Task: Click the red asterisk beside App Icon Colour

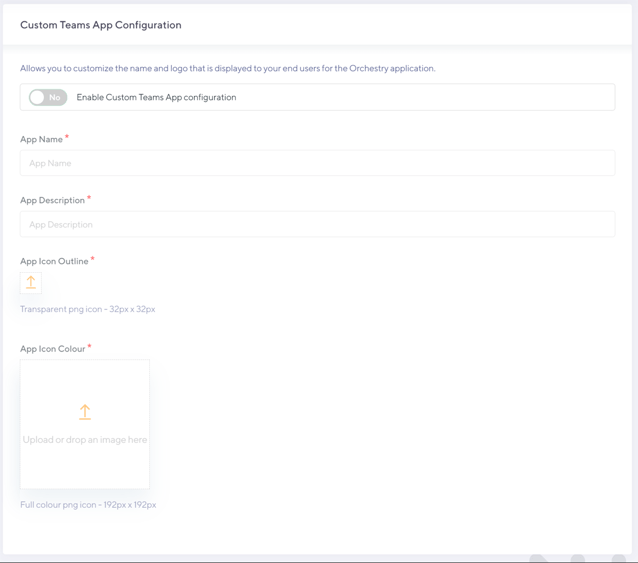Action: tap(89, 347)
